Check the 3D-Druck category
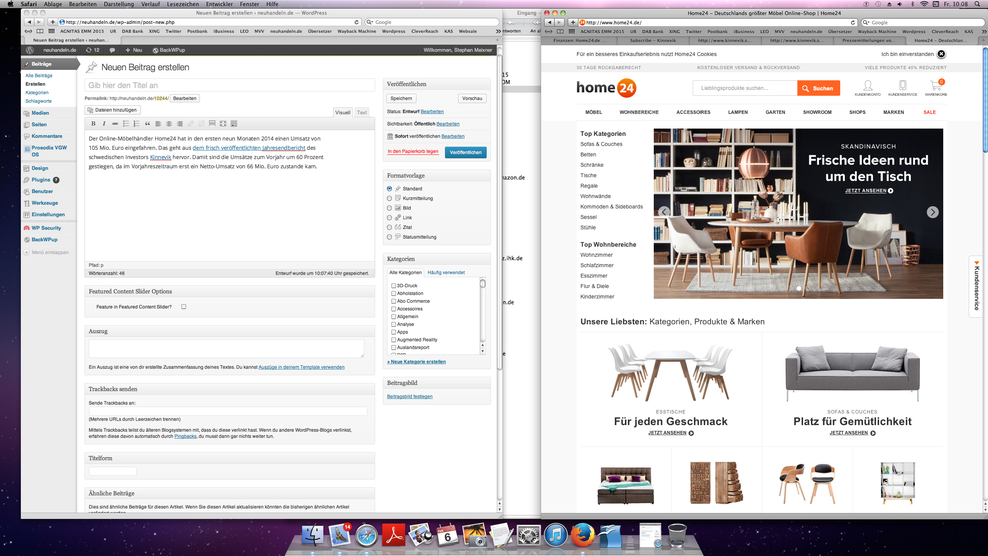The image size is (988, 556). pos(394,286)
